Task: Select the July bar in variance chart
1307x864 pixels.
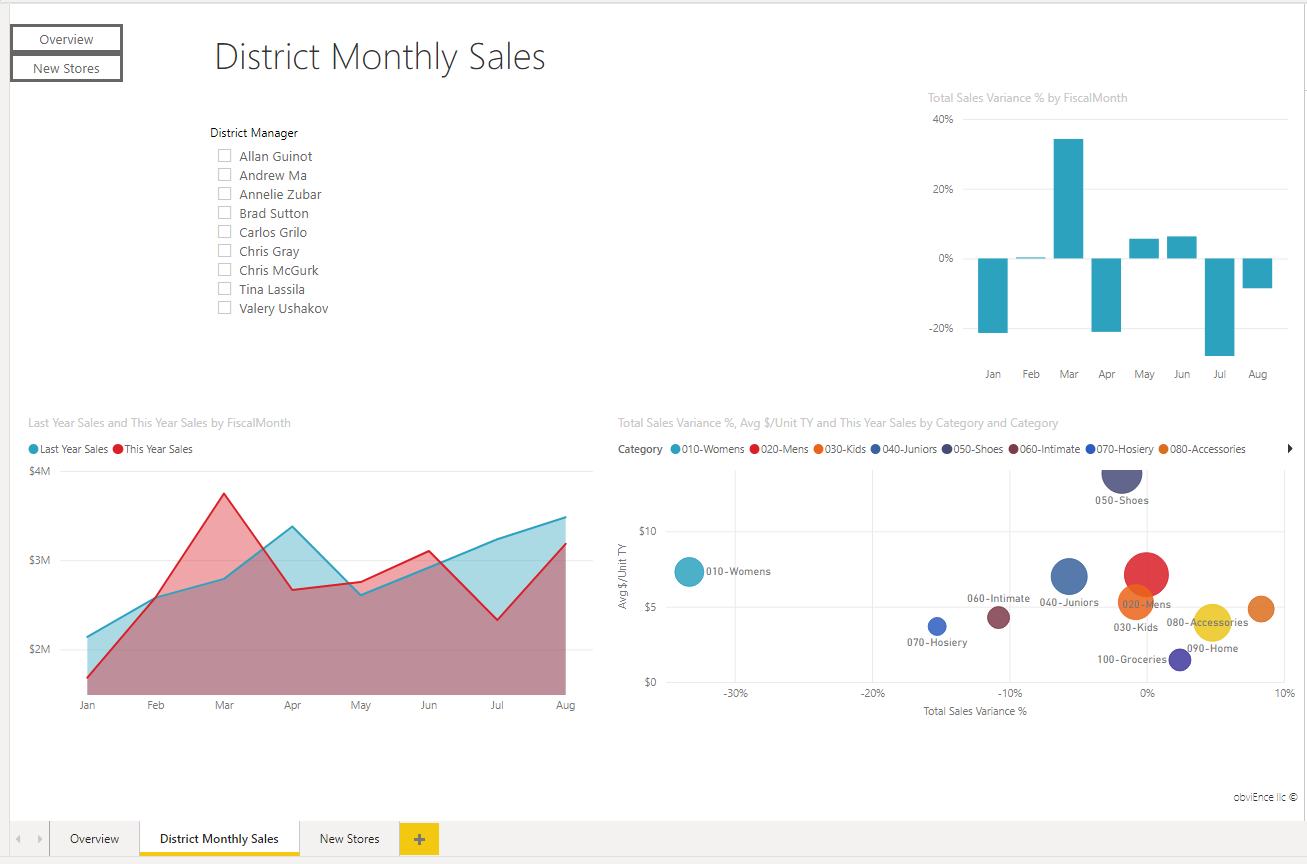Action: click(1219, 307)
